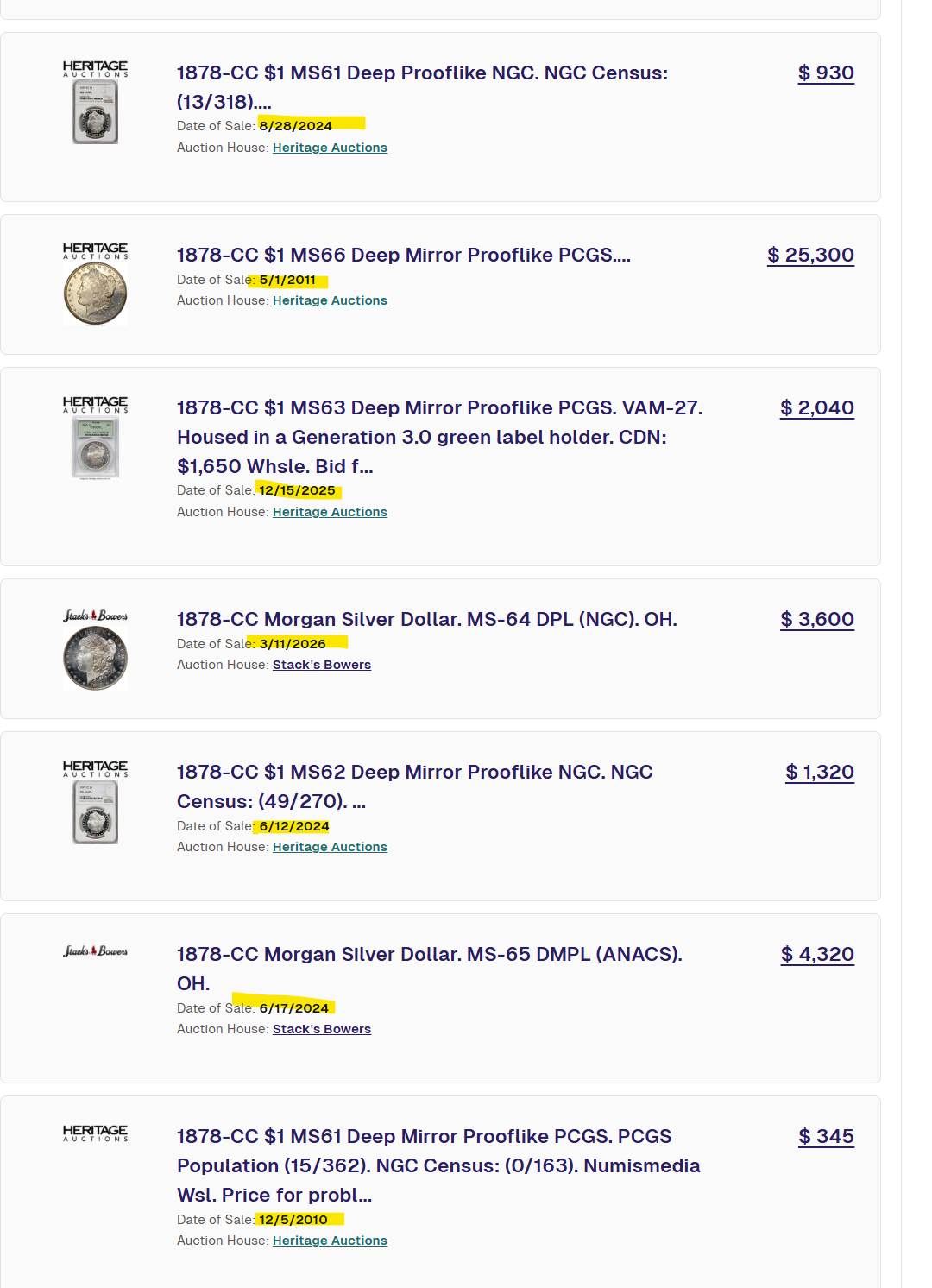This screenshot has height=1288, width=932.
Task: Click the $ 1,320 price link
Action: pyautogui.click(x=820, y=773)
